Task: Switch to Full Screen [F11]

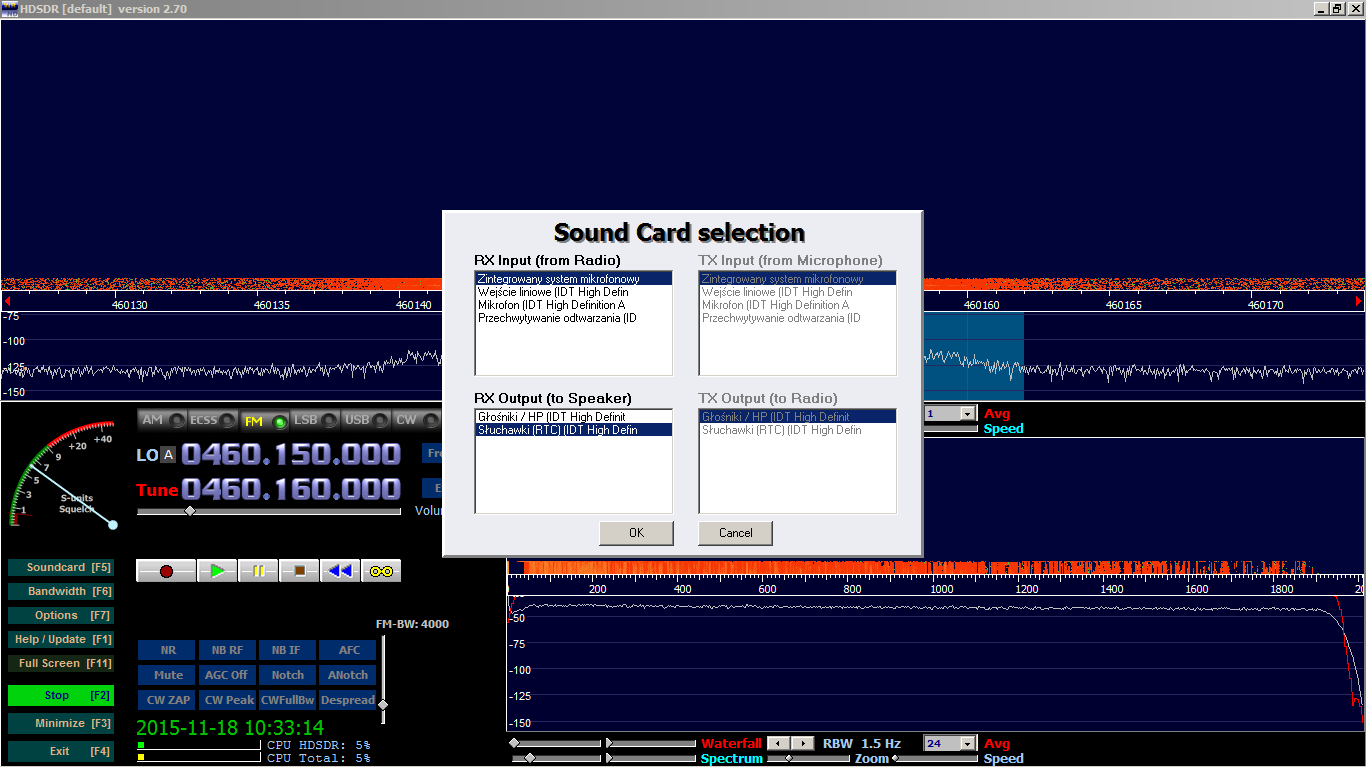Action: click(x=60, y=663)
